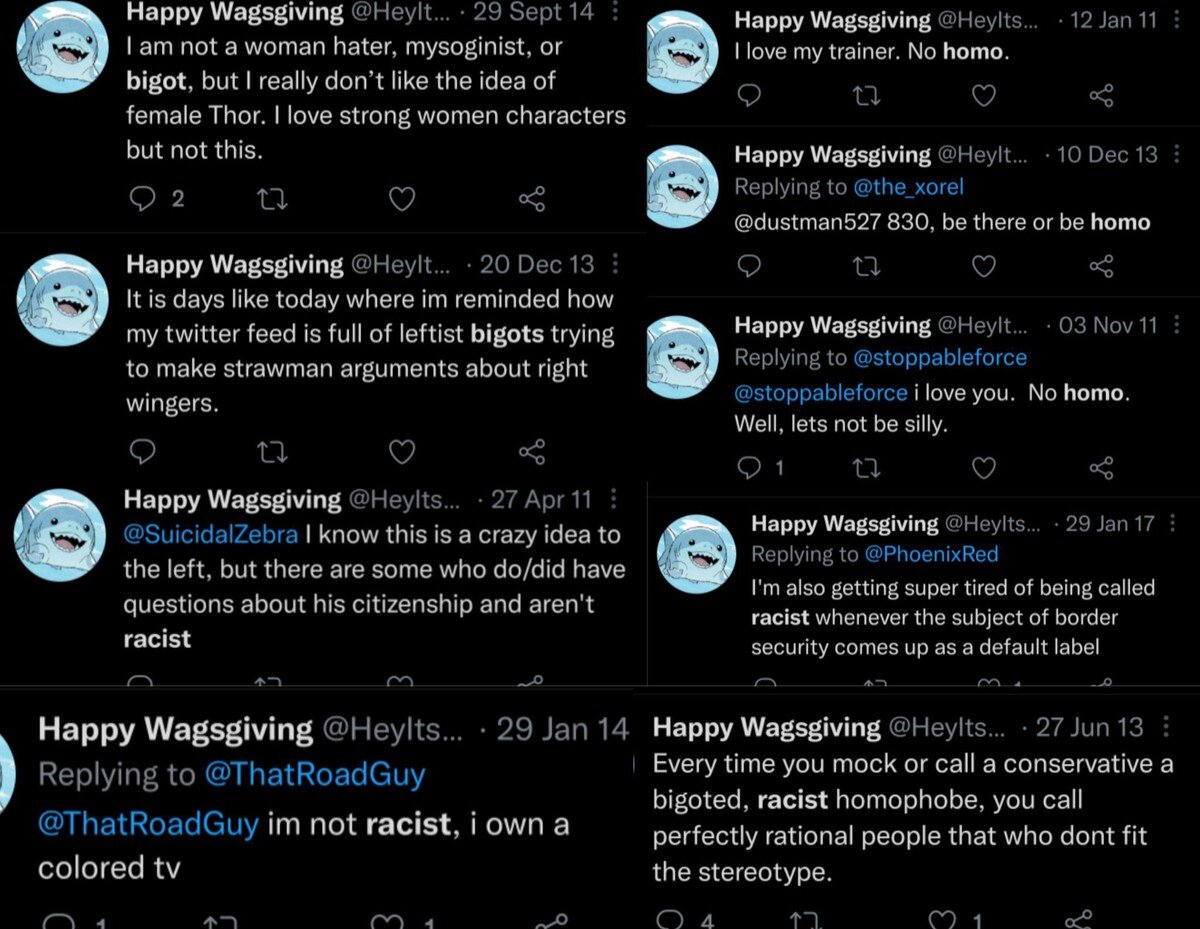Like the female Thor tweet
The height and width of the screenshot is (929, 1200).
[x=401, y=199]
